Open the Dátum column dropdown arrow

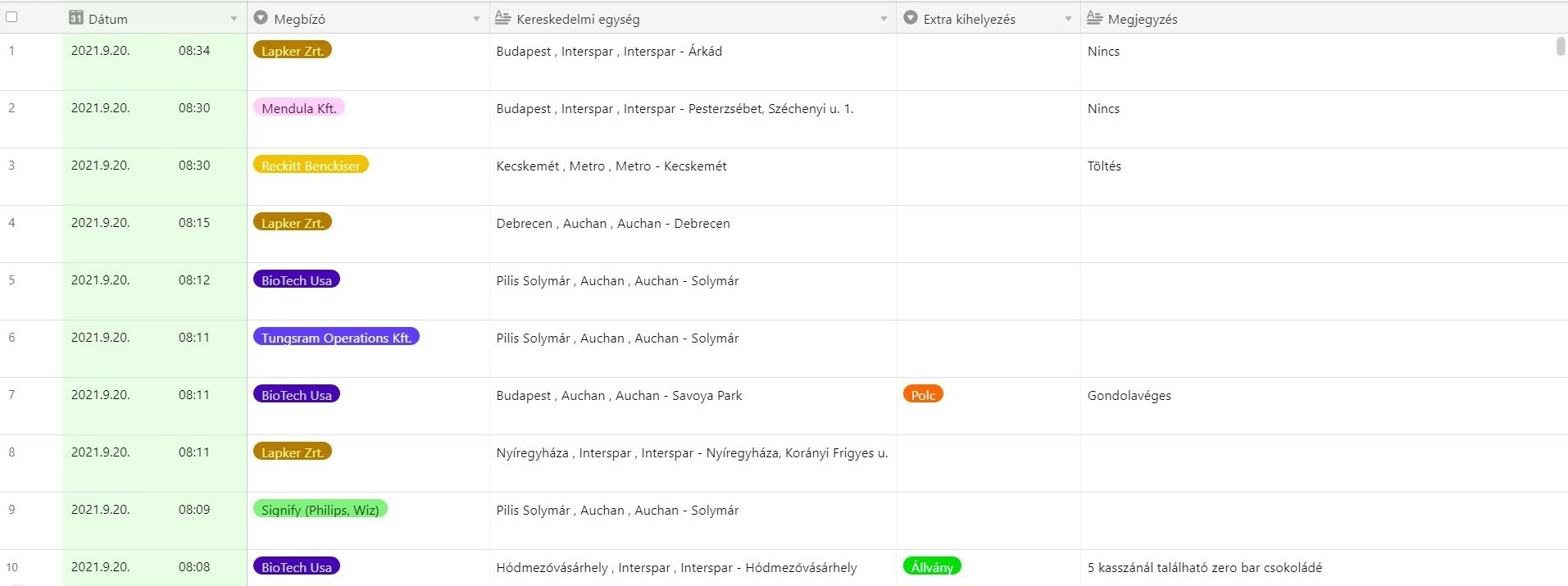[234, 19]
